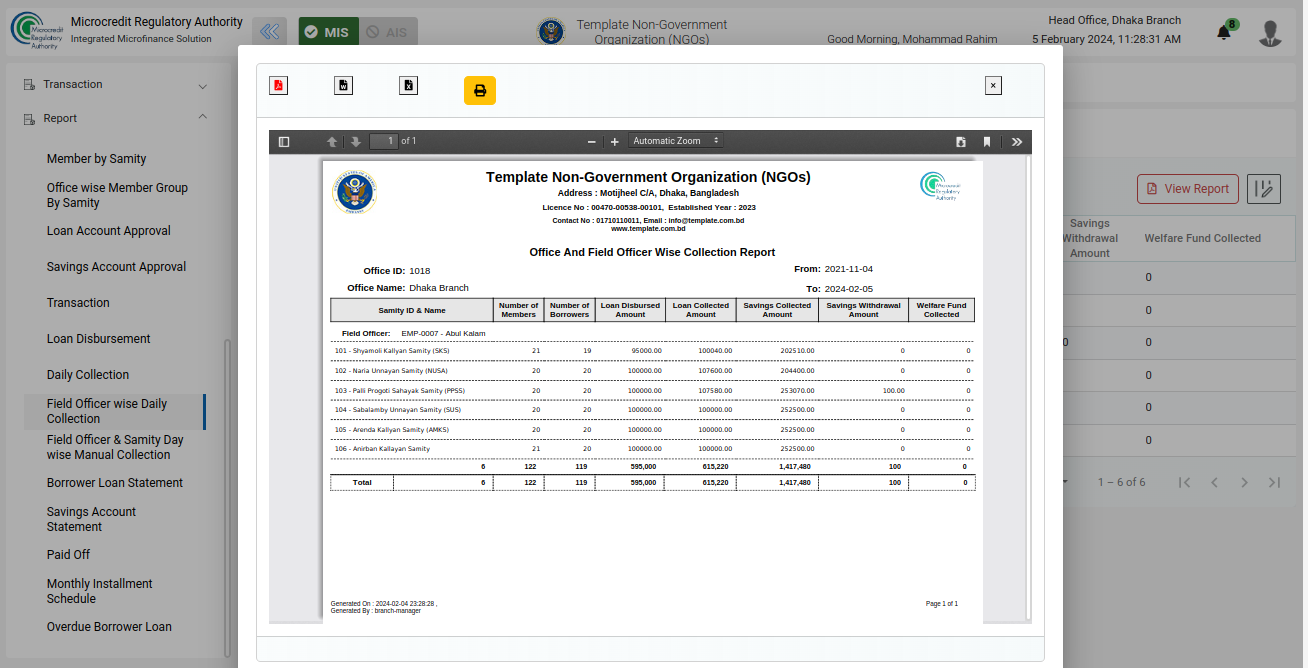Click Savings Withdrawal Amount column header
The height and width of the screenshot is (668, 1308).
click(x=1090, y=238)
